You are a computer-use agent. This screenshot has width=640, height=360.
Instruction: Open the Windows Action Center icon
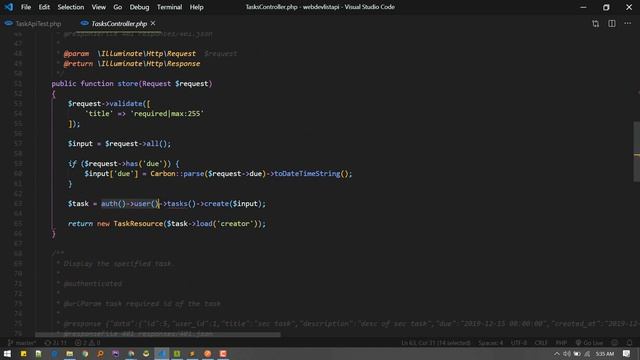[x=627, y=354]
